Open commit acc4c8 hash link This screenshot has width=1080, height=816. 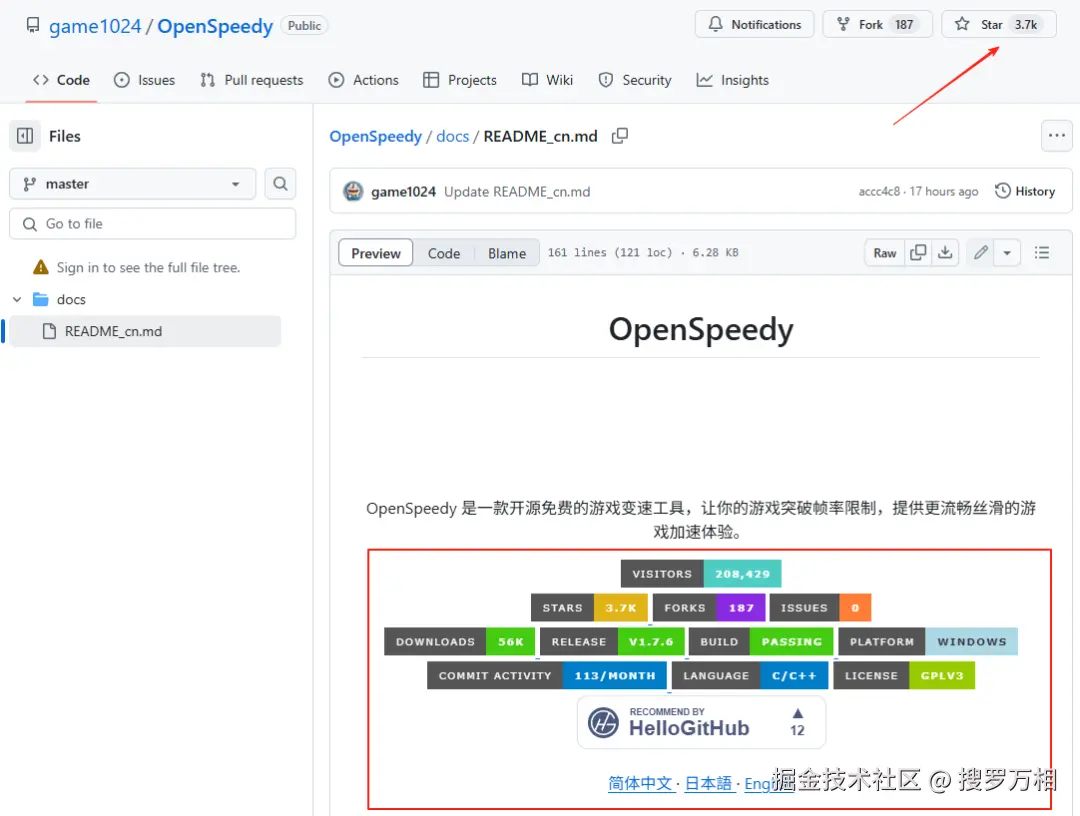pyautogui.click(x=879, y=191)
